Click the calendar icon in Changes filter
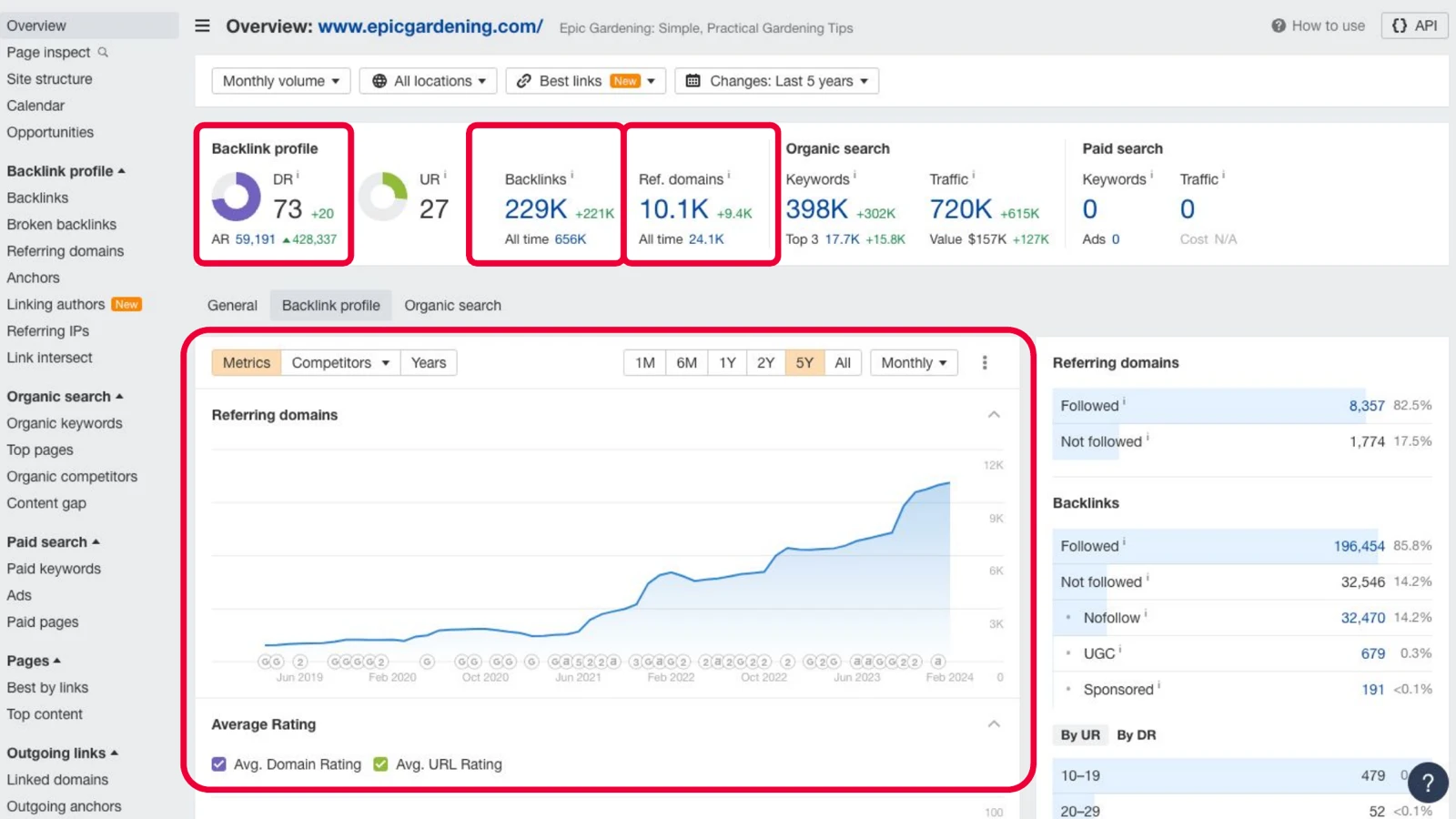This screenshot has height=819, width=1456. pyautogui.click(x=693, y=81)
